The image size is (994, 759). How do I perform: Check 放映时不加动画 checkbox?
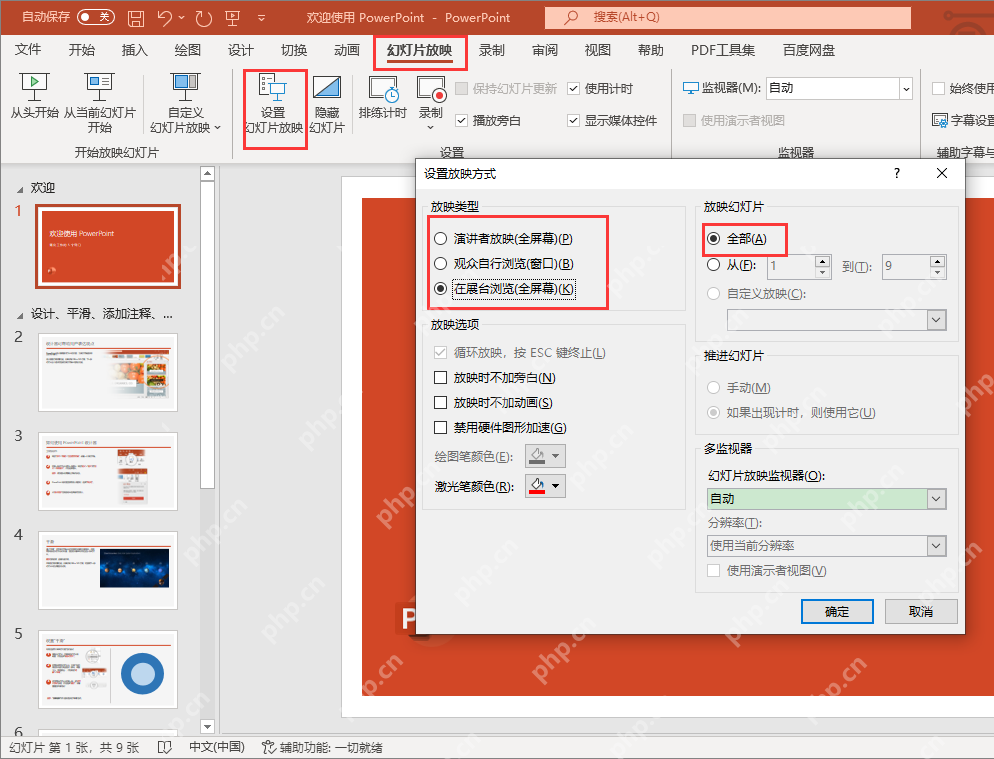pos(441,403)
